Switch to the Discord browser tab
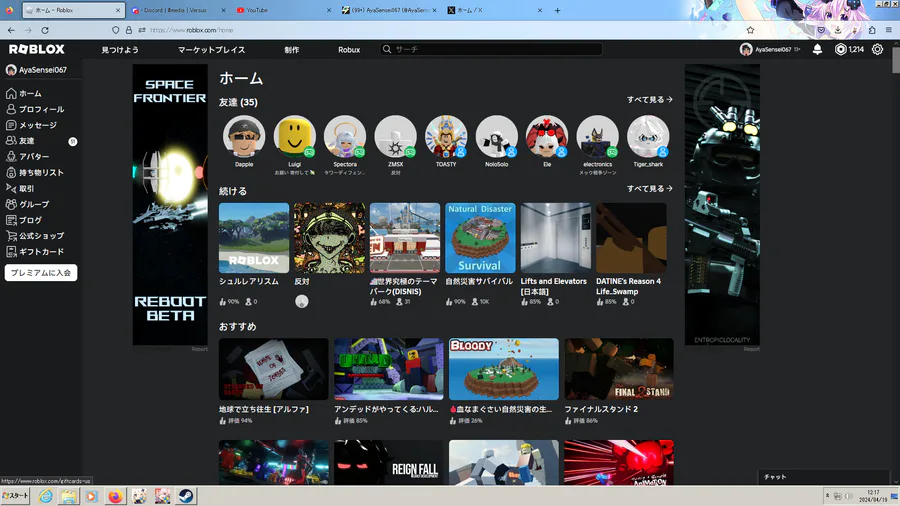This screenshot has height=506, width=900. coord(178,10)
